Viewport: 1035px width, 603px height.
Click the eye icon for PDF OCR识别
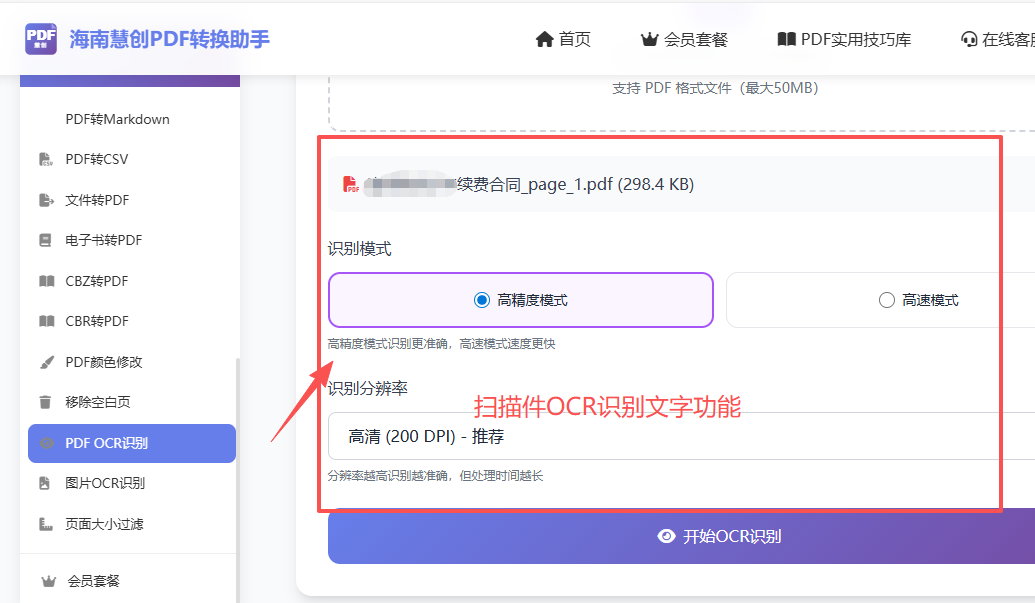(x=47, y=443)
